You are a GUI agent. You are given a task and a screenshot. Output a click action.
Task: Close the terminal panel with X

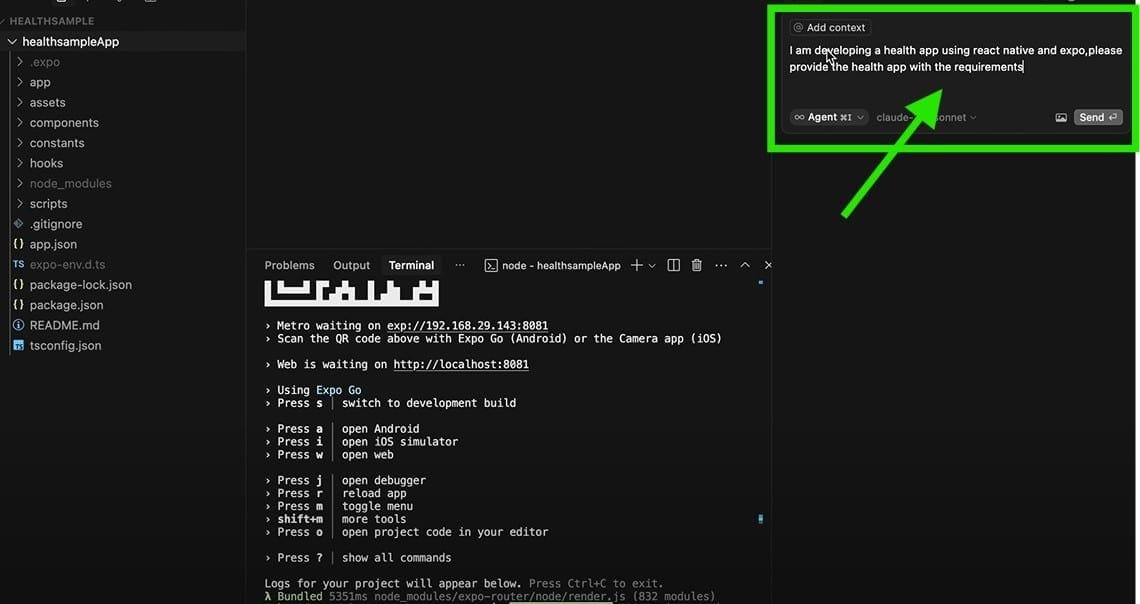click(768, 265)
